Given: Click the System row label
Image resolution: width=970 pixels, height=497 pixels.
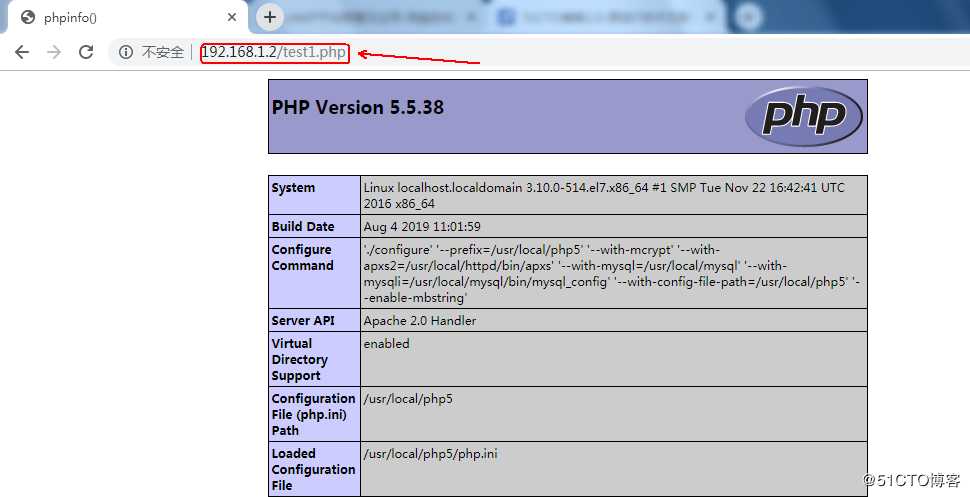Looking at the screenshot, I should click(293, 188).
